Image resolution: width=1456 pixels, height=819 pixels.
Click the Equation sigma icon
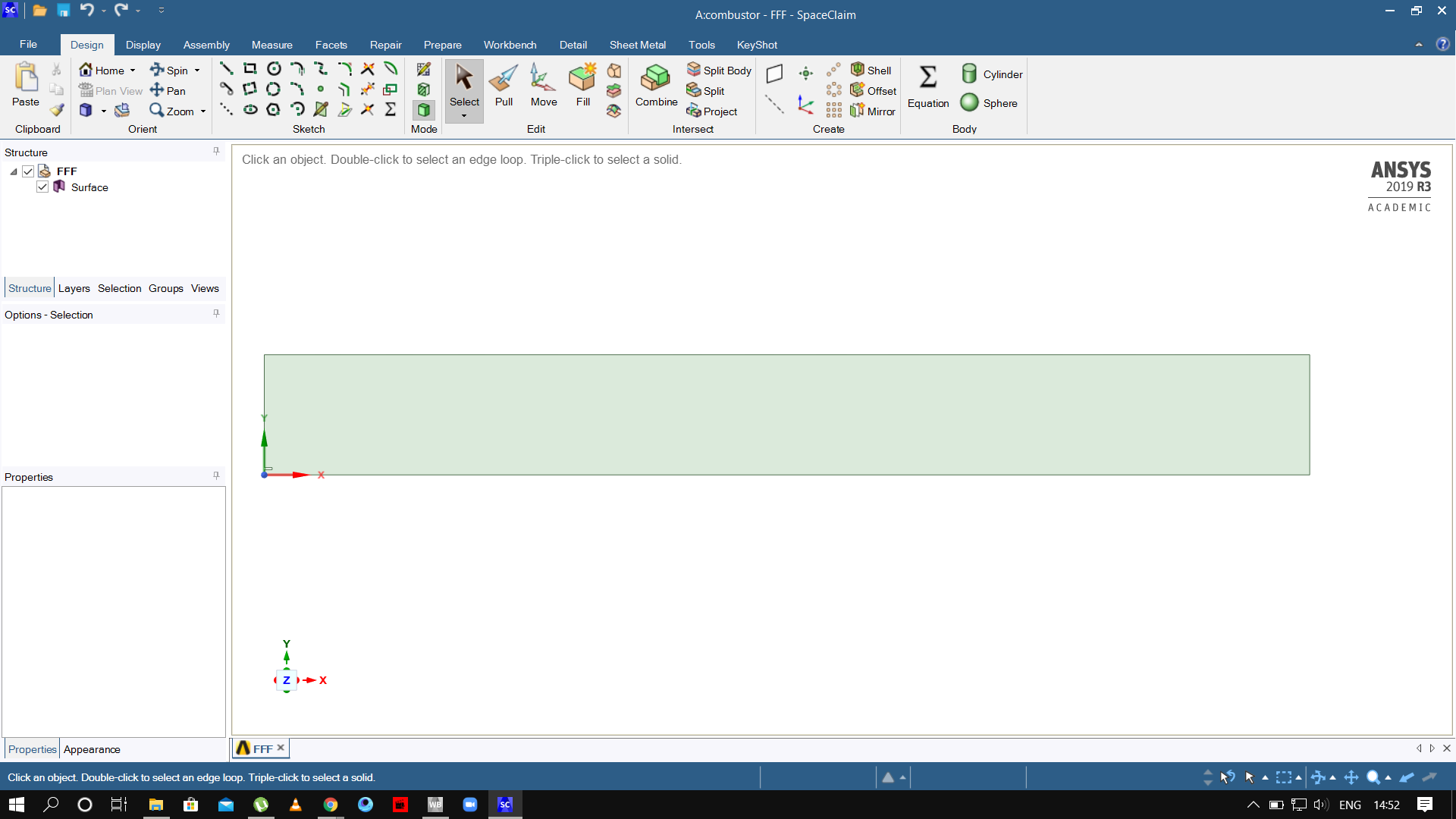[x=927, y=77]
